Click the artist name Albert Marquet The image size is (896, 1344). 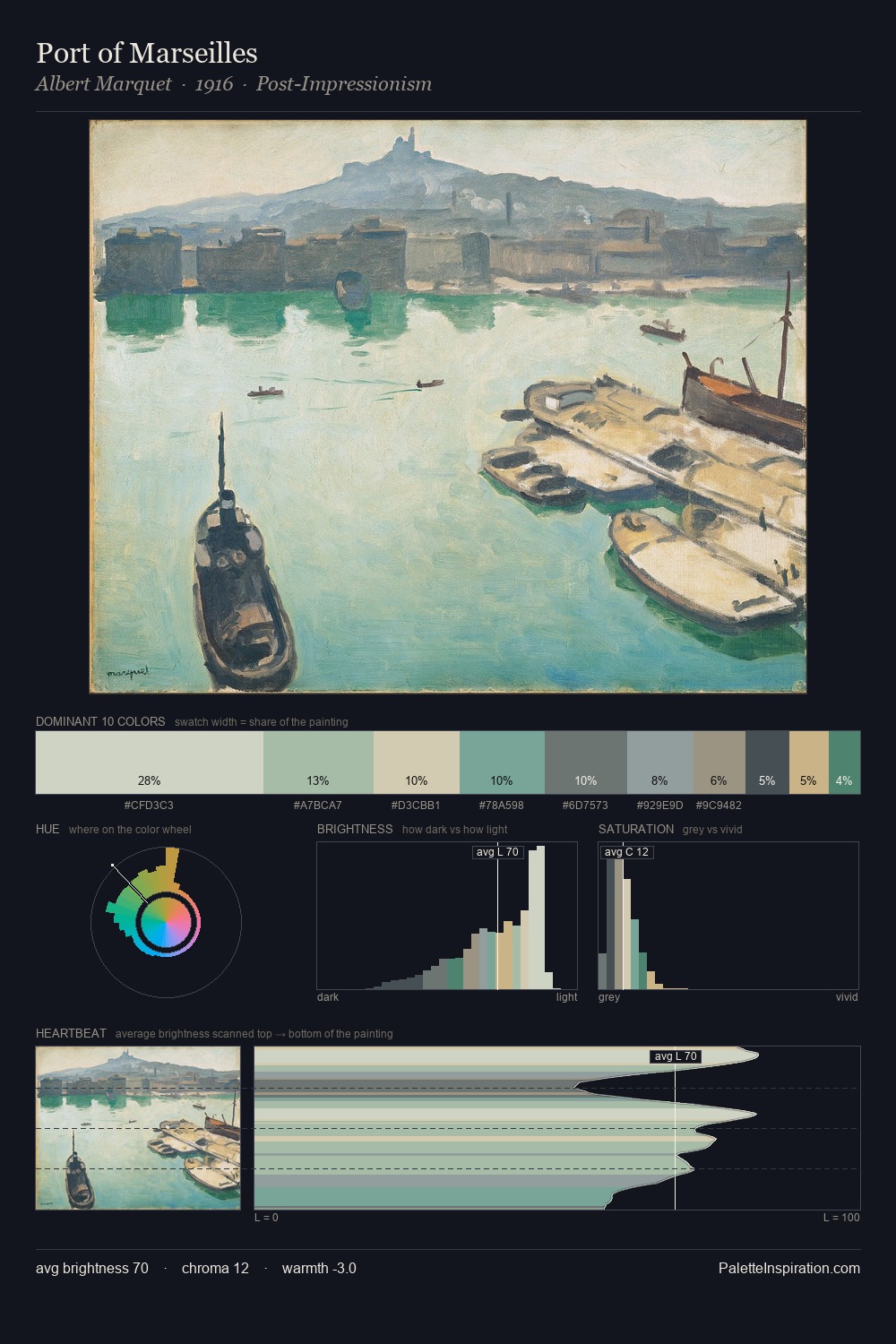(103, 84)
